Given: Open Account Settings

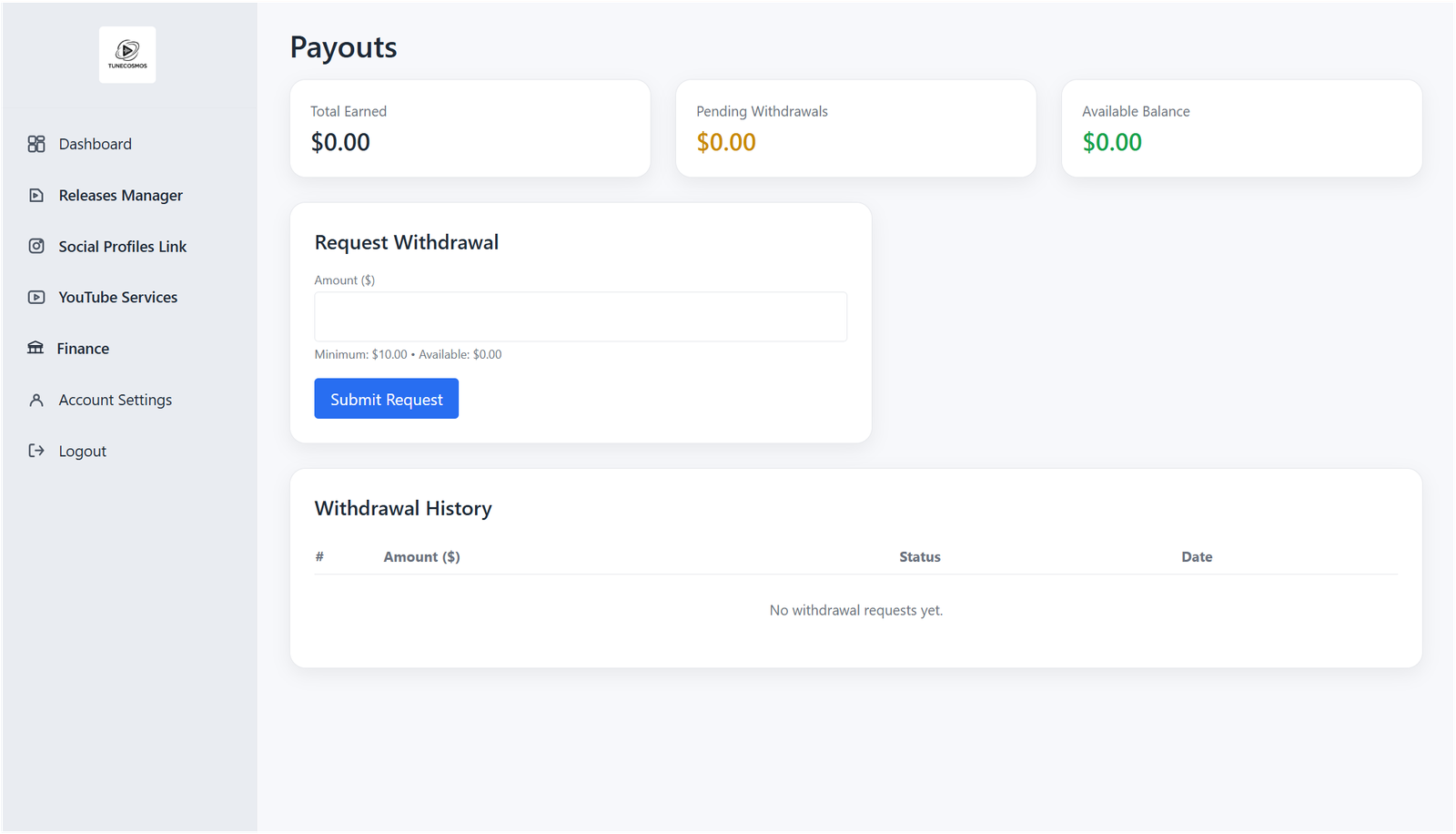Looking at the screenshot, I should (x=115, y=399).
